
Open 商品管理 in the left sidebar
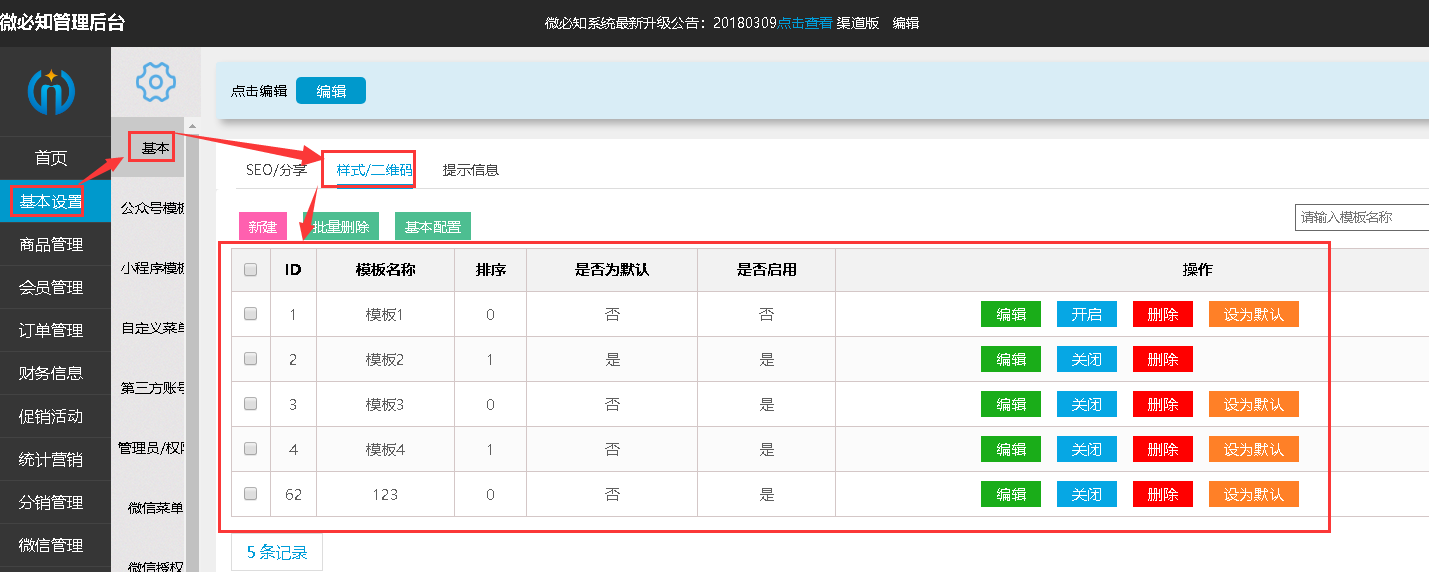click(x=51, y=245)
